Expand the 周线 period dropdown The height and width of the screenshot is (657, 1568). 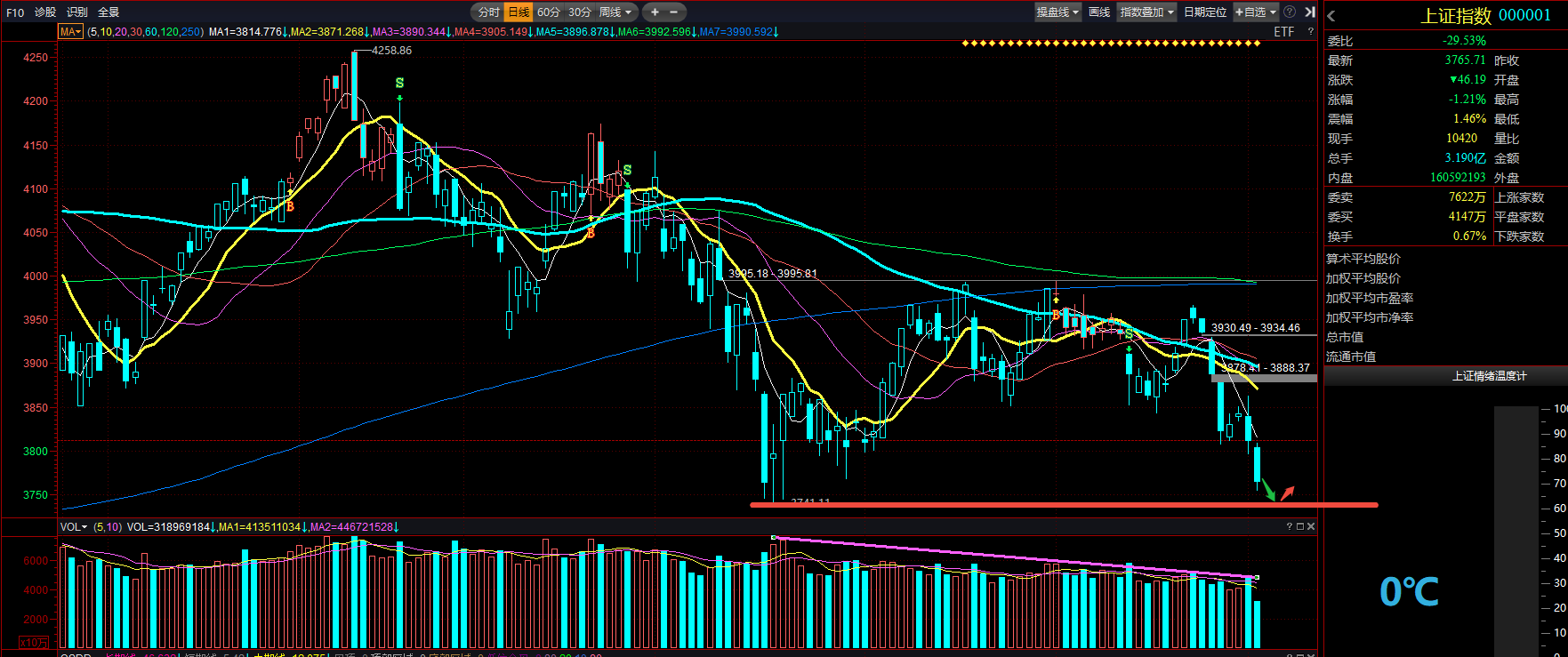pyautogui.click(x=615, y=12)
